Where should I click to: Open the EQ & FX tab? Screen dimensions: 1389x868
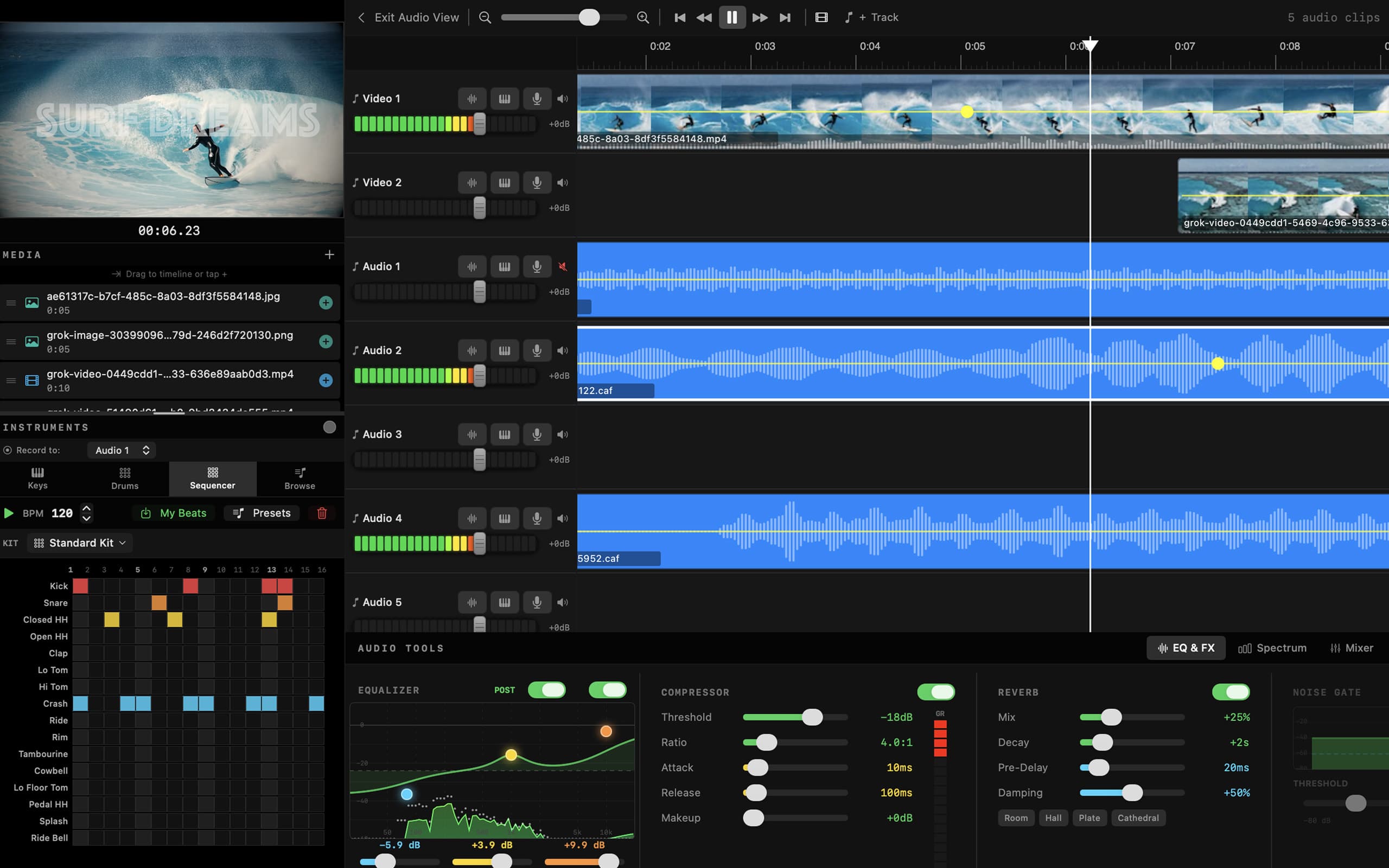coord(1186,648)
